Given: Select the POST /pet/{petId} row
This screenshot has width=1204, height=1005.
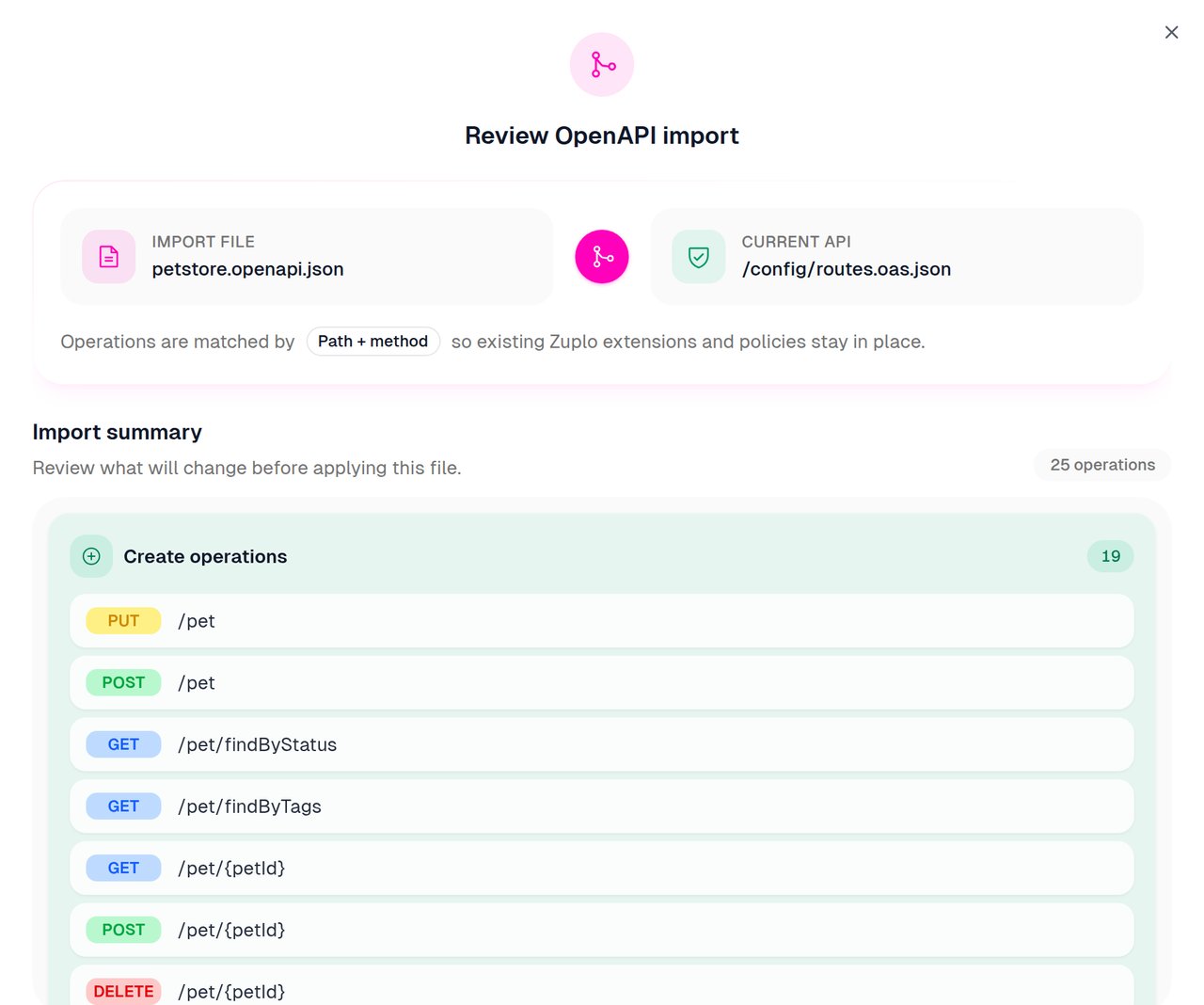Looking at the screenshot, I should [x=602, y=930].
